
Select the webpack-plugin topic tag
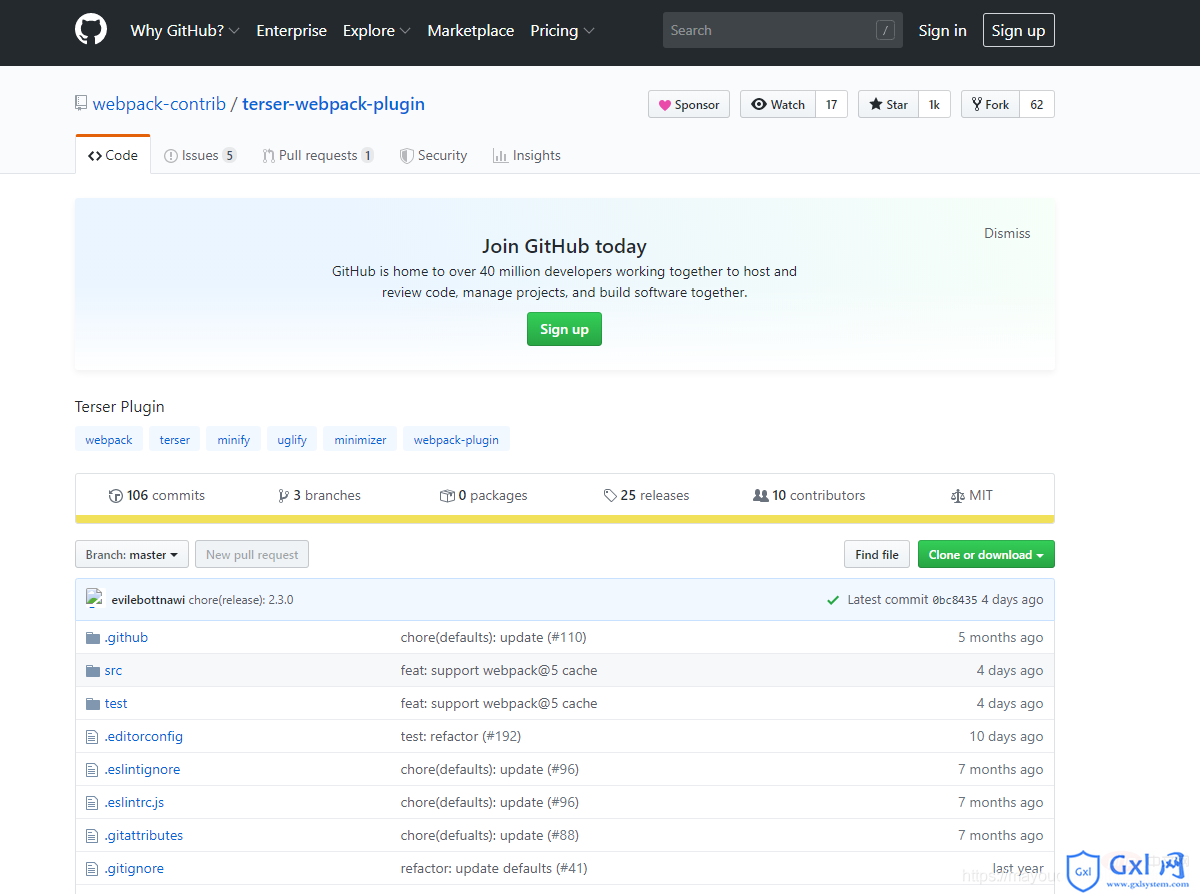tap(456, 439)
